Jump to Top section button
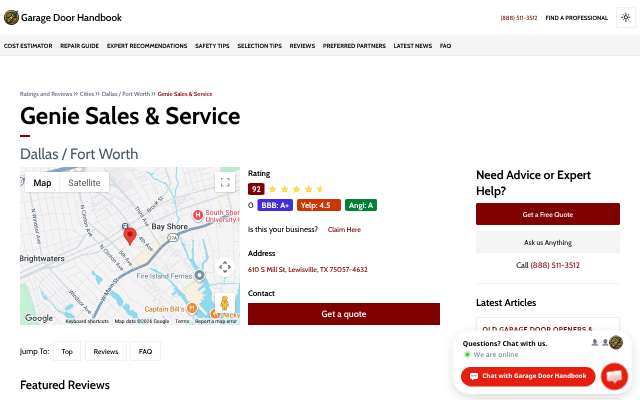 click(67, 351)
